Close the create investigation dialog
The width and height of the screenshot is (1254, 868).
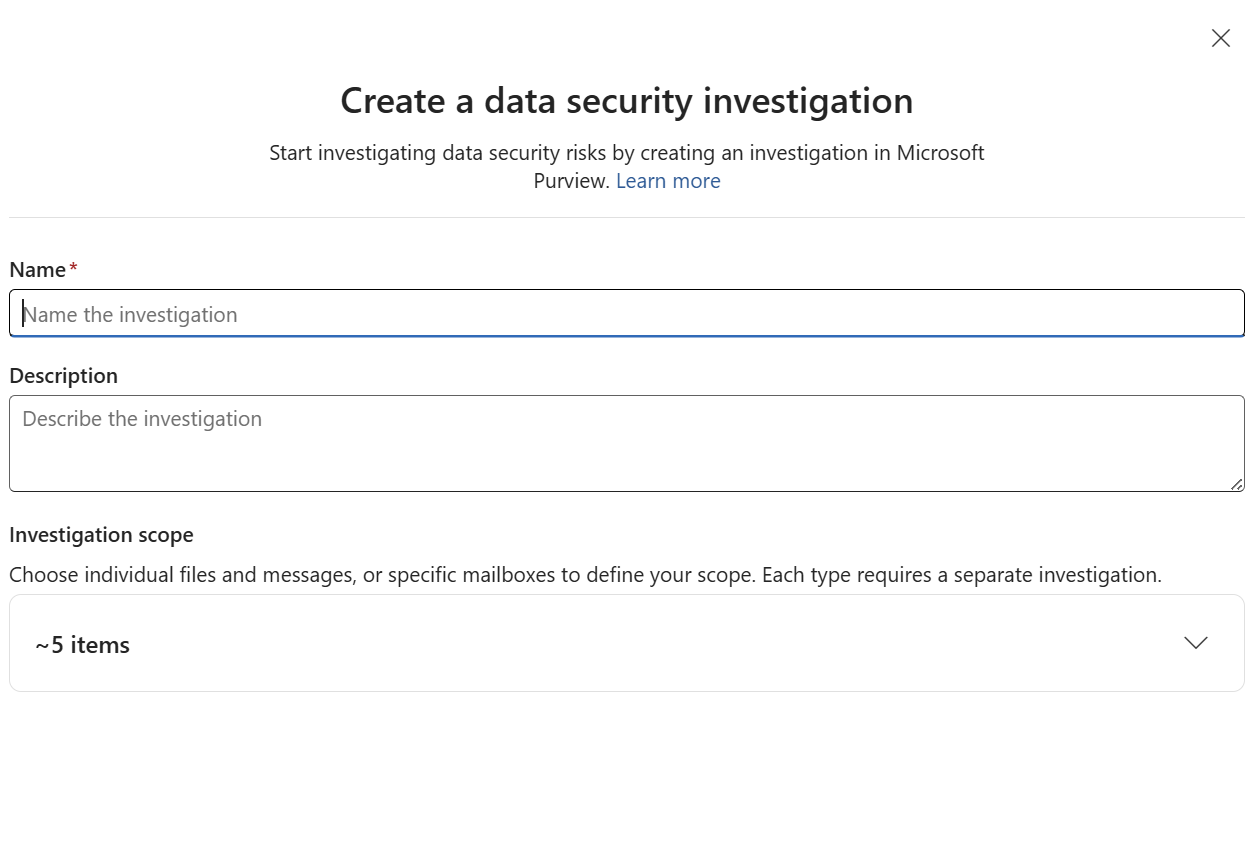pos(1220,38)
